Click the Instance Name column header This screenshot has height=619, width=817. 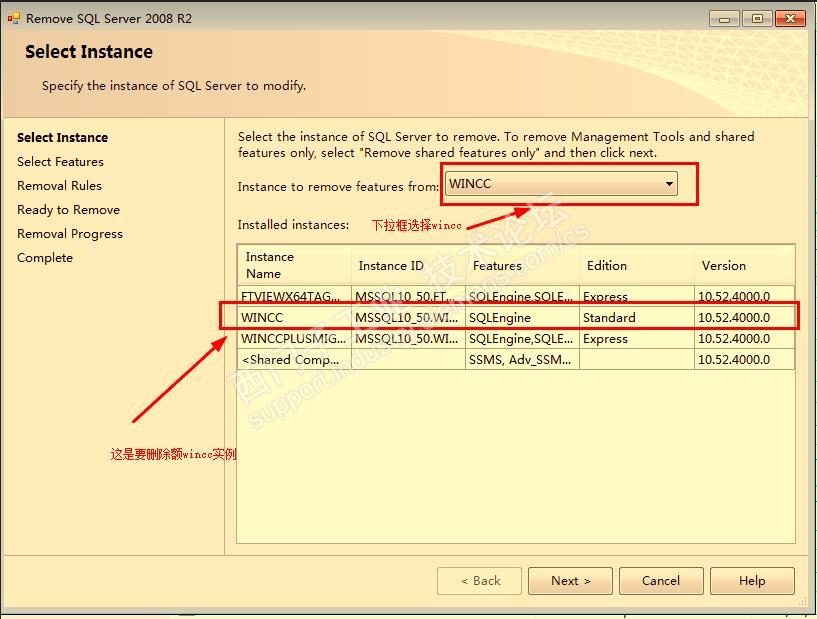coord(294,265)
